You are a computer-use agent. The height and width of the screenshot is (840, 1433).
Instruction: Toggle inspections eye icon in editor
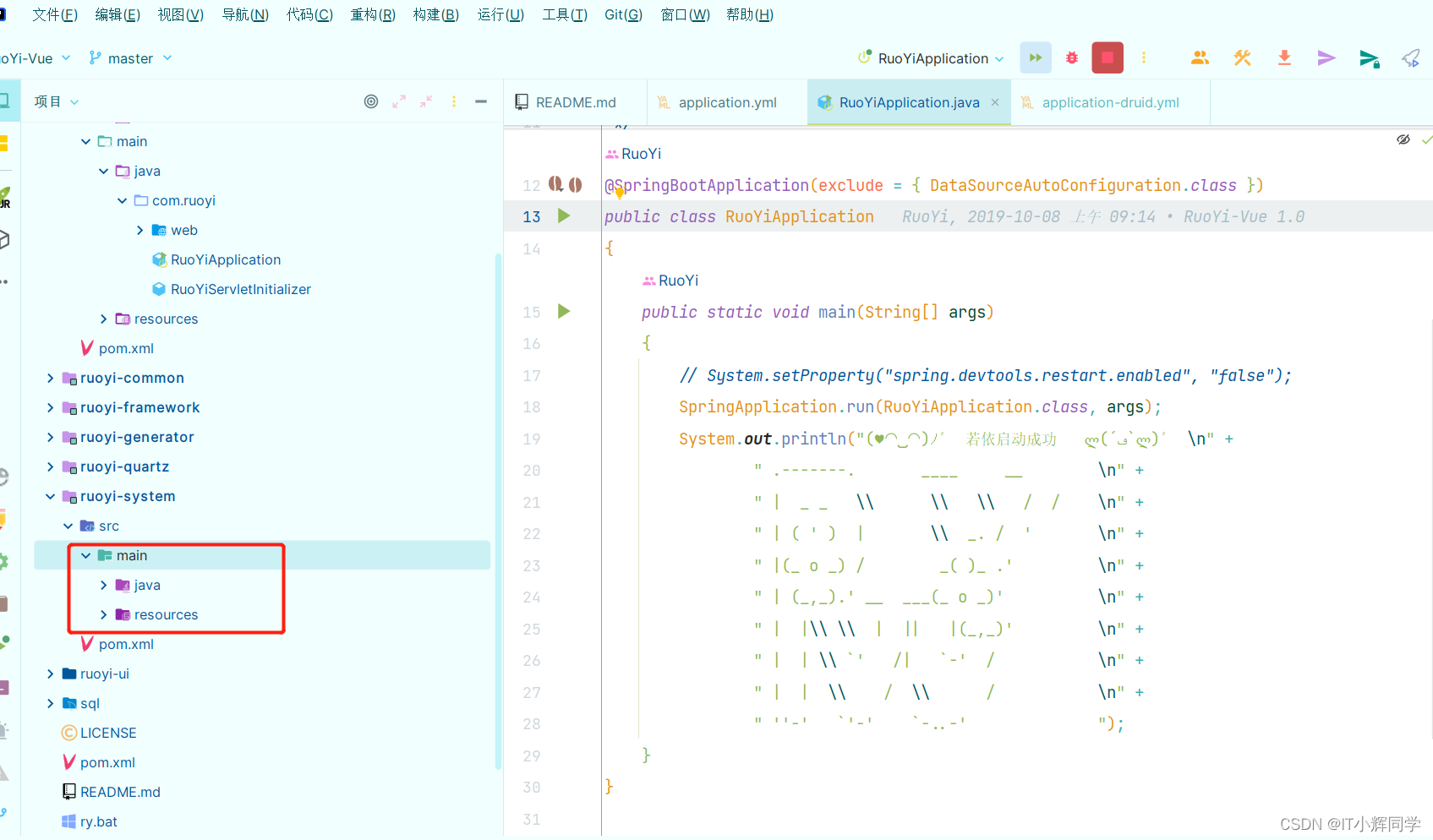(x=1403, y=139)
